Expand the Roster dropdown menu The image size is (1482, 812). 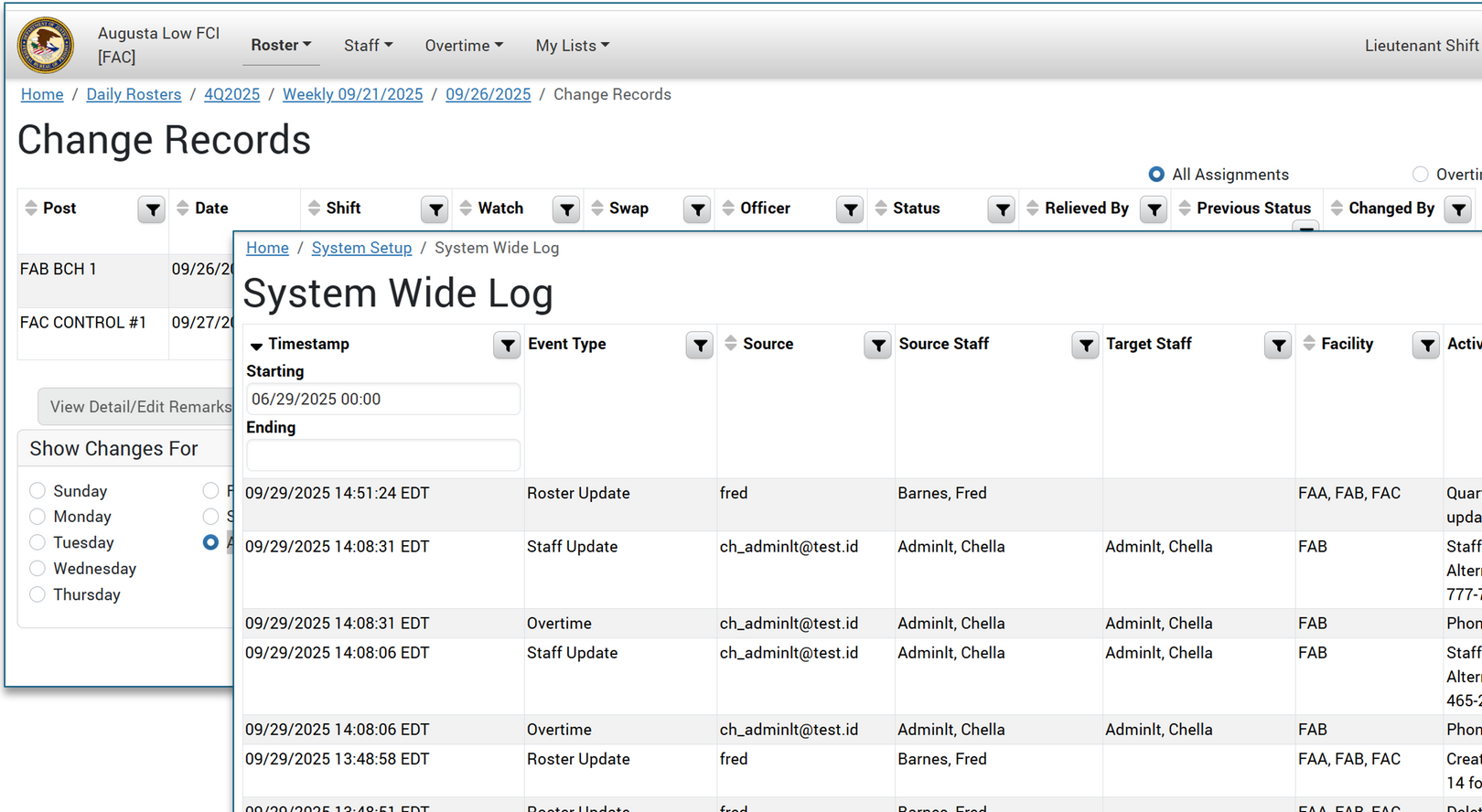281,45
